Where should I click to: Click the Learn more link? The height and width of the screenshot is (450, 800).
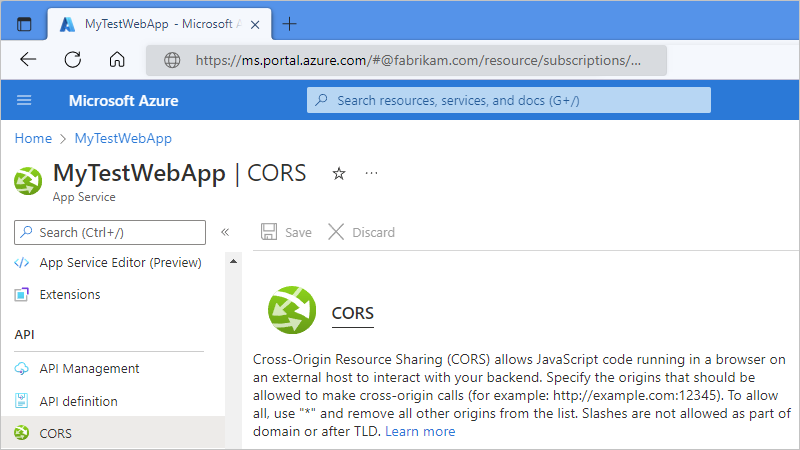[420, 431]
